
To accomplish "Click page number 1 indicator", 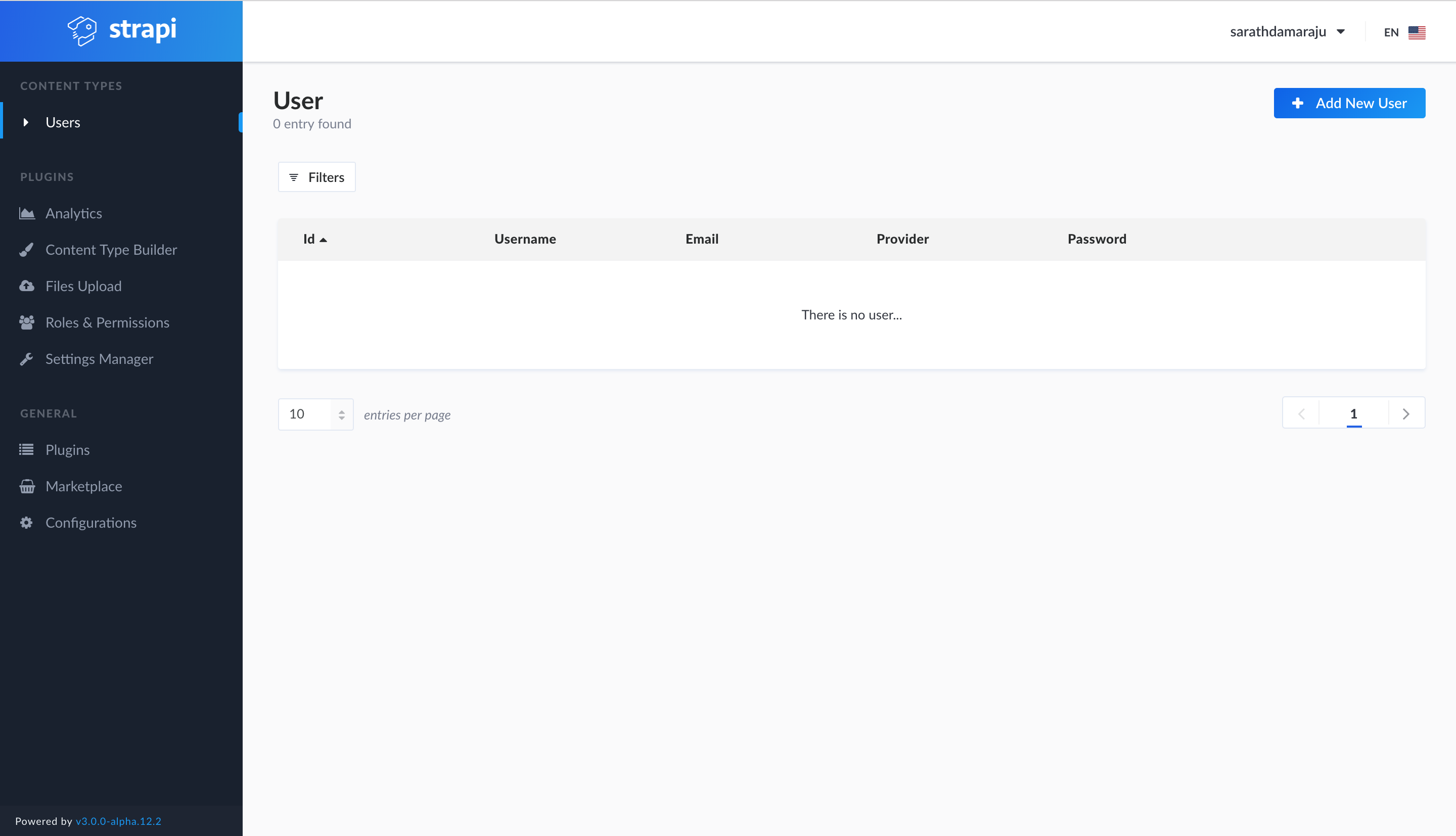I will pyautogui.click(x=1353, y=413).
